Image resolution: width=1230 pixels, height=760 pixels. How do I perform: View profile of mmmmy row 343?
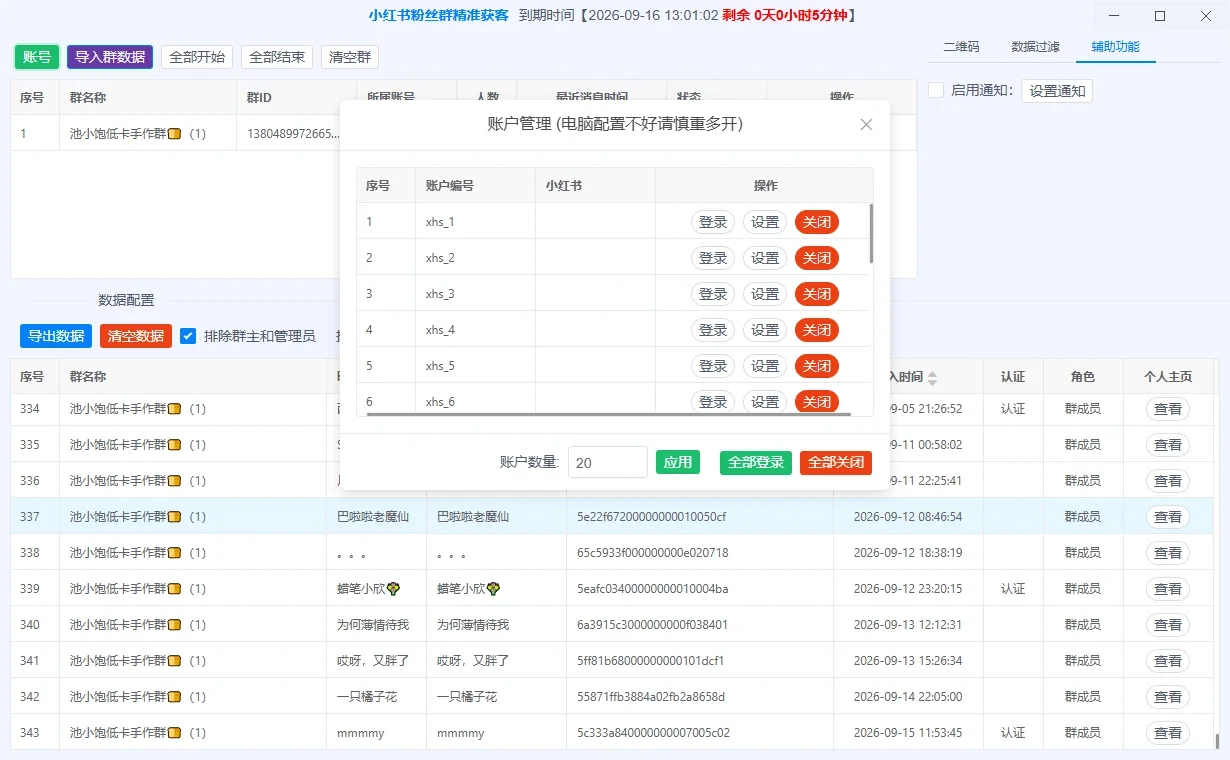(1168, 733)
